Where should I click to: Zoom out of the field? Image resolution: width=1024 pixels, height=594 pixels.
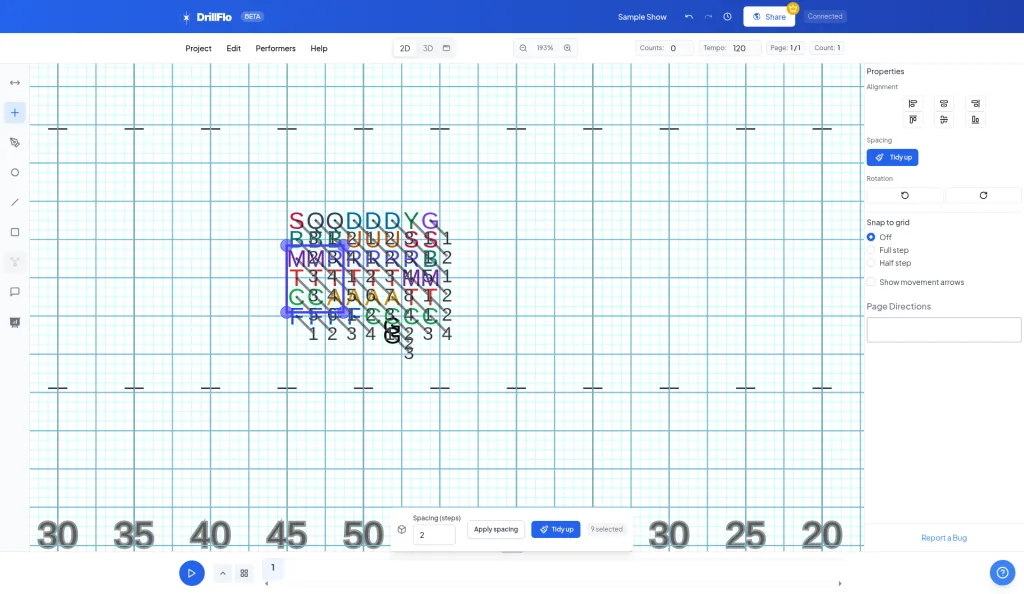pos(523,48)
